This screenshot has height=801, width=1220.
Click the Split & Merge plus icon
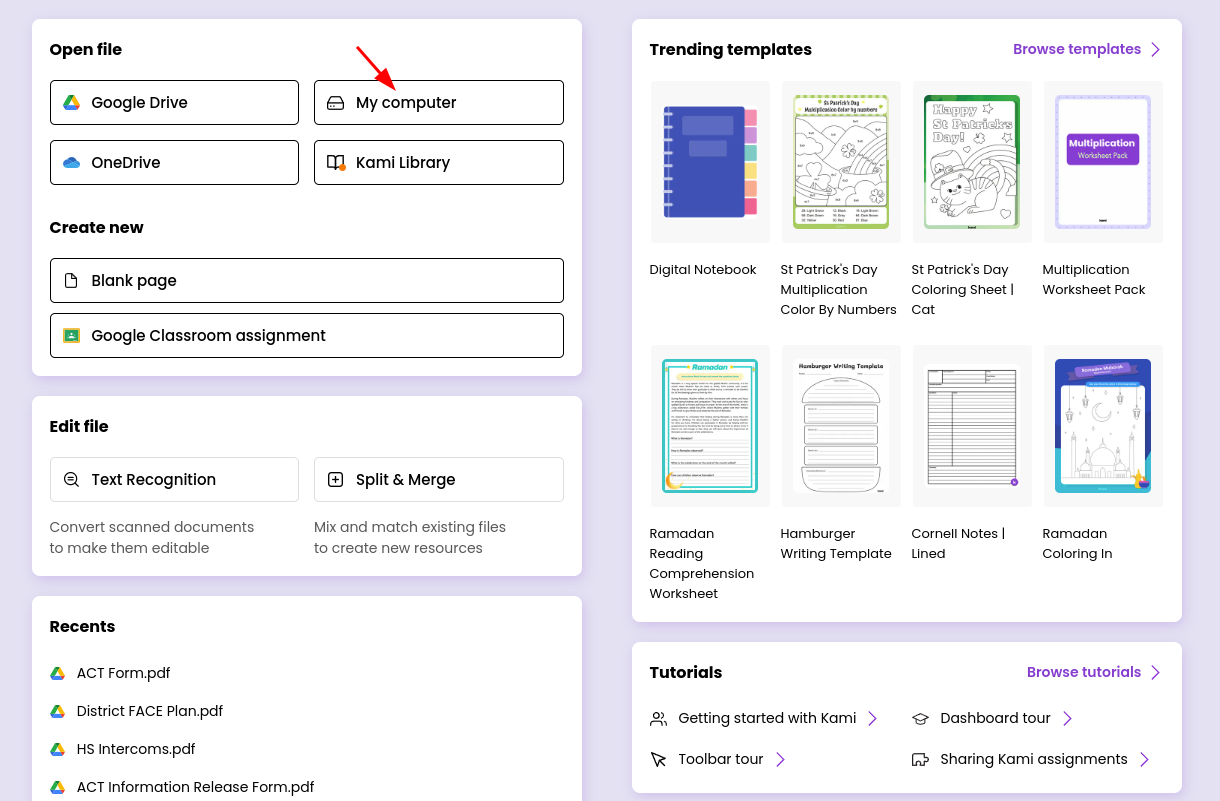(336, 480)
